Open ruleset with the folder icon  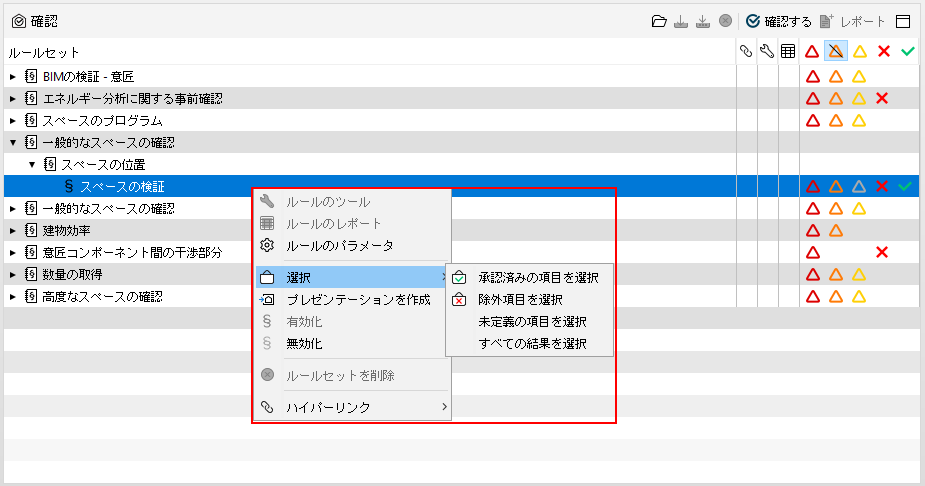click(x=659, y=21)
